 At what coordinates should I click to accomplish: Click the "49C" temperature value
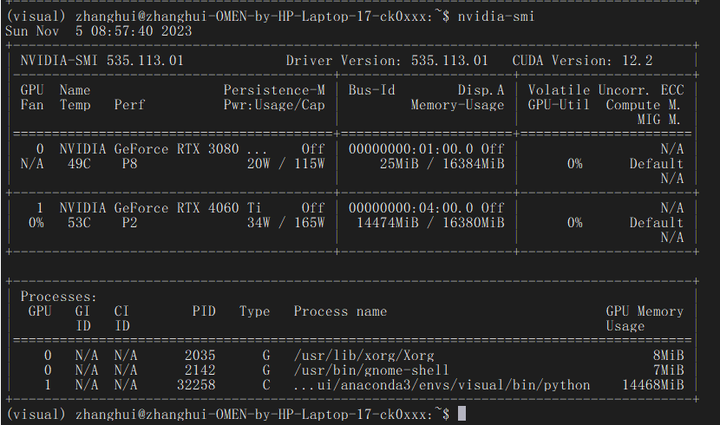(79, 164)
